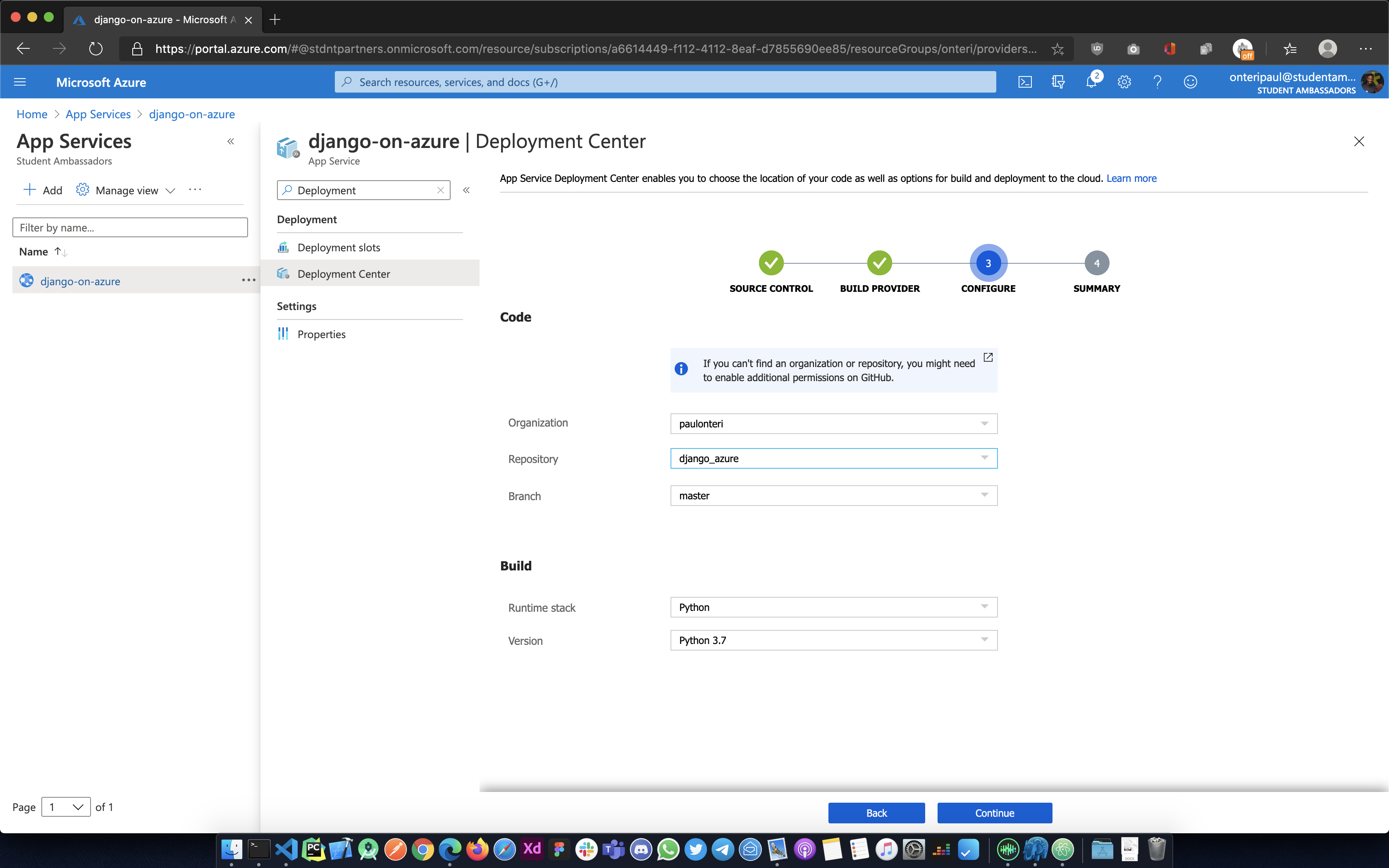This screenshot has height=868, width=1389.
Task: Click the favorites star in the address bar
Action: coord(1057,49)
